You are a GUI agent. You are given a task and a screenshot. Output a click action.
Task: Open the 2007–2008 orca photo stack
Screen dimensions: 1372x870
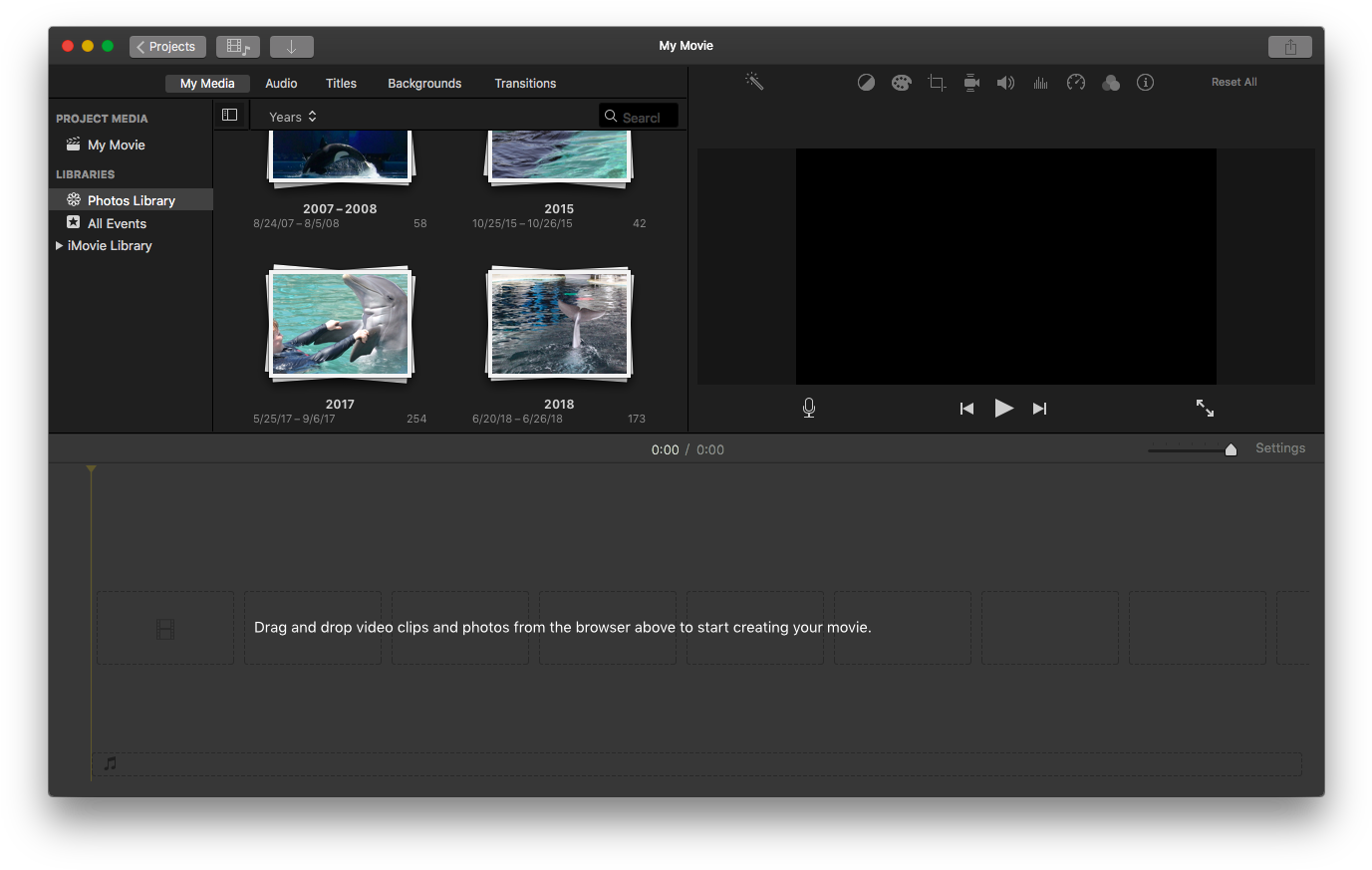(340, 159)
